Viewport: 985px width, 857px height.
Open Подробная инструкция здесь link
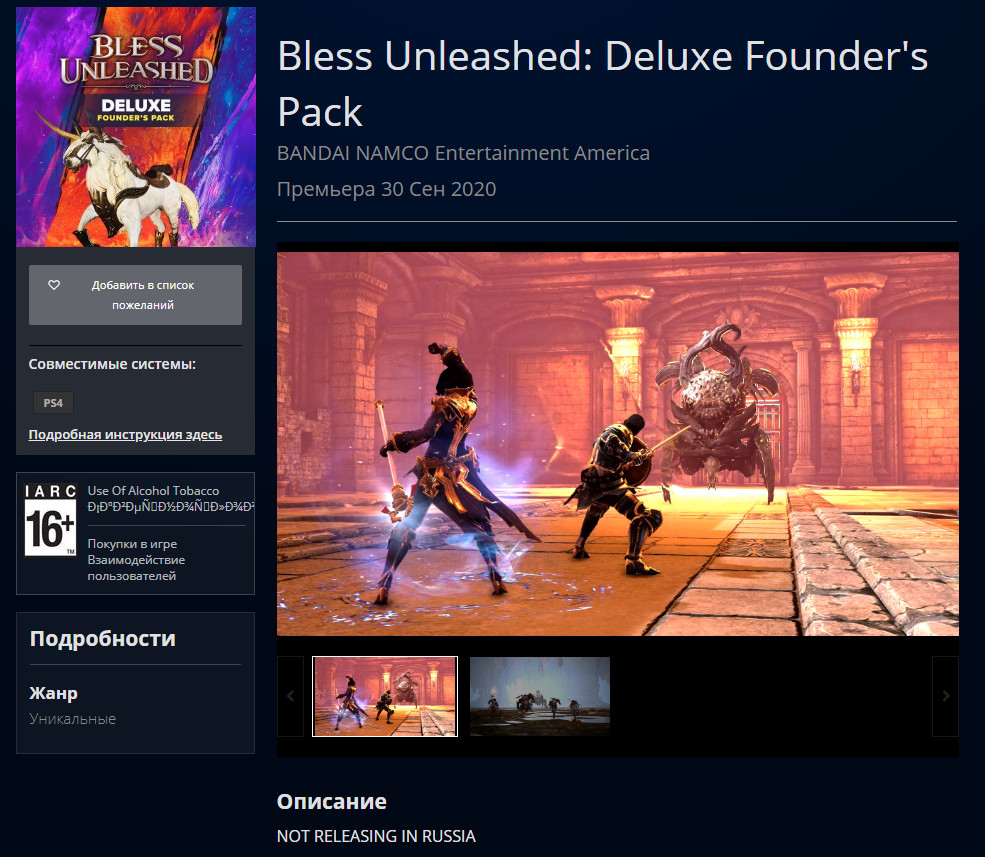[x=125, y=435]
